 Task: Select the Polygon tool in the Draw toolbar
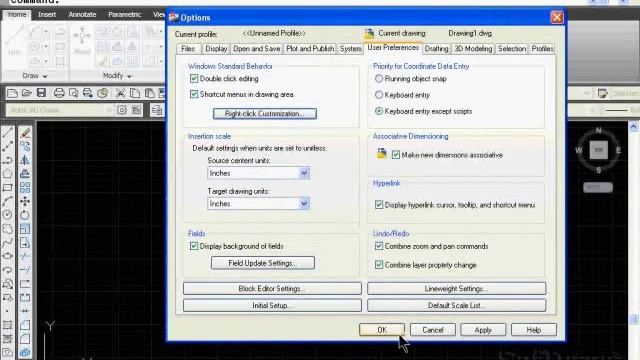click(7, 174)
